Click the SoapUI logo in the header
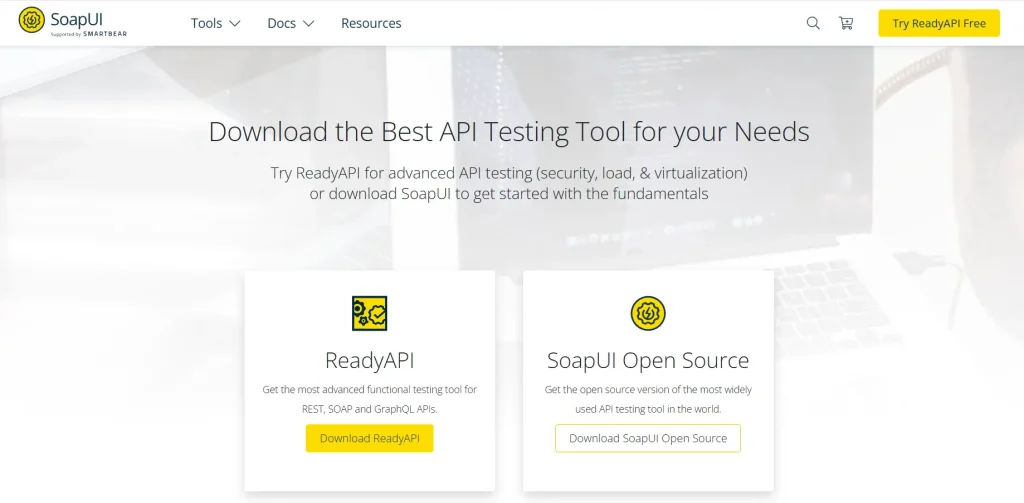Image resolution: width=1024 pixels, height=503 pixels. tap(72, 23)
